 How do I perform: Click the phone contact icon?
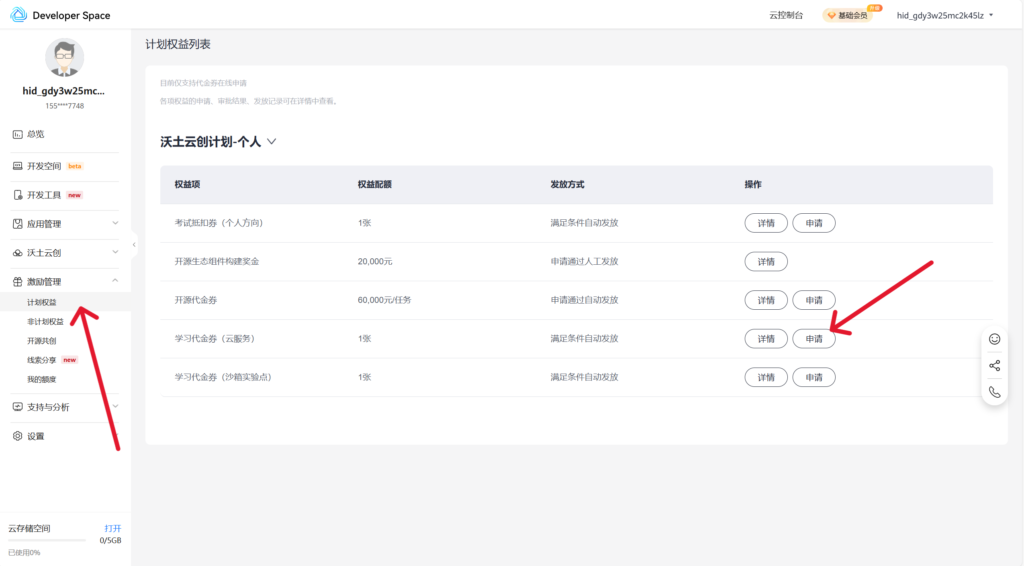(x=995, y=392)
